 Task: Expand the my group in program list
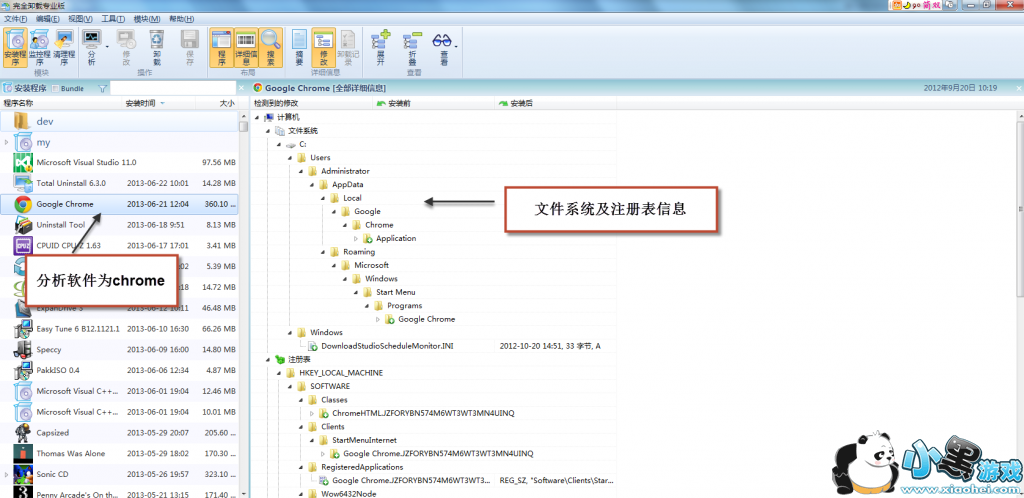click(x=7, y=142)
